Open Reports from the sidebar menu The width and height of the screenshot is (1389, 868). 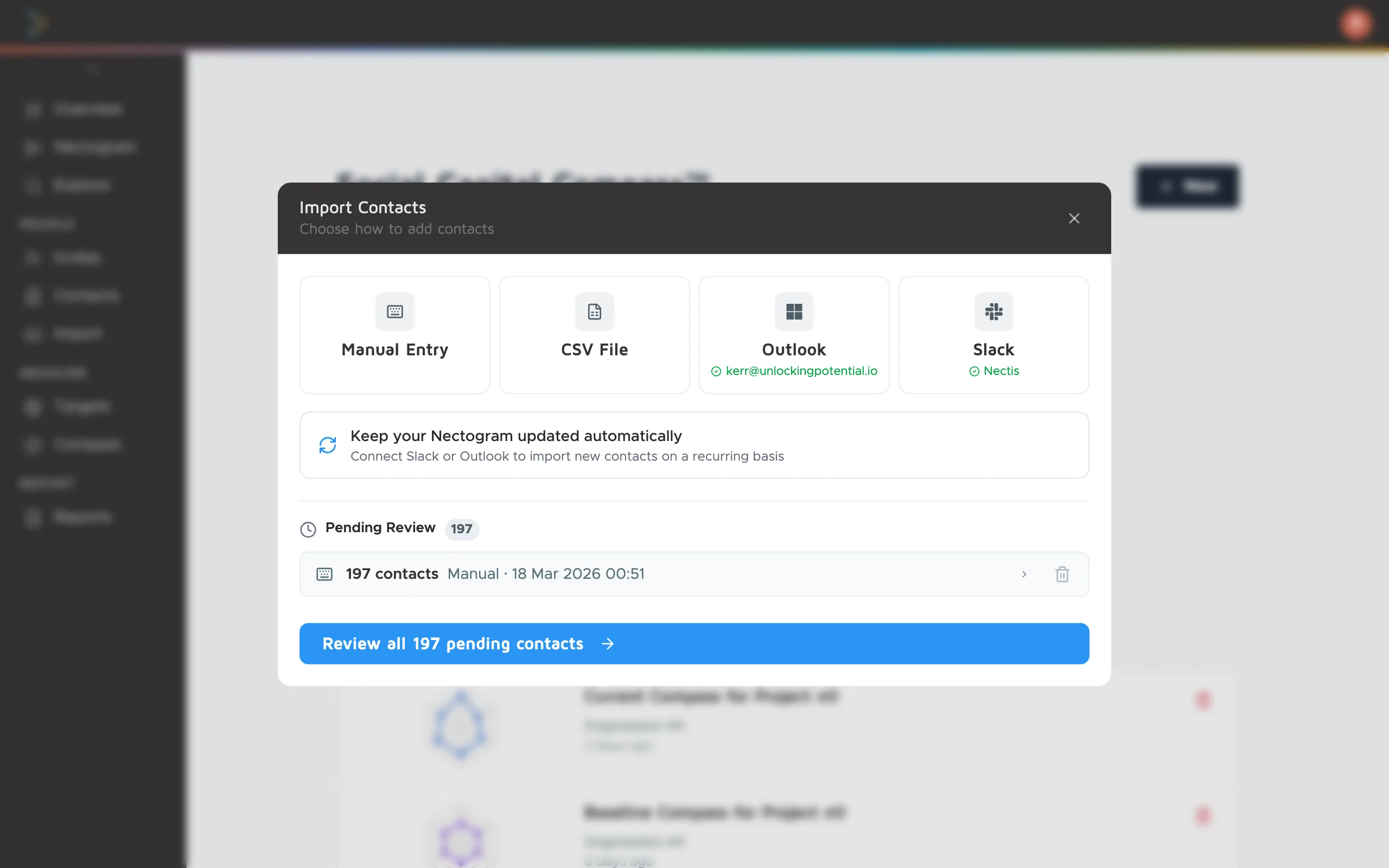point(82,516)
